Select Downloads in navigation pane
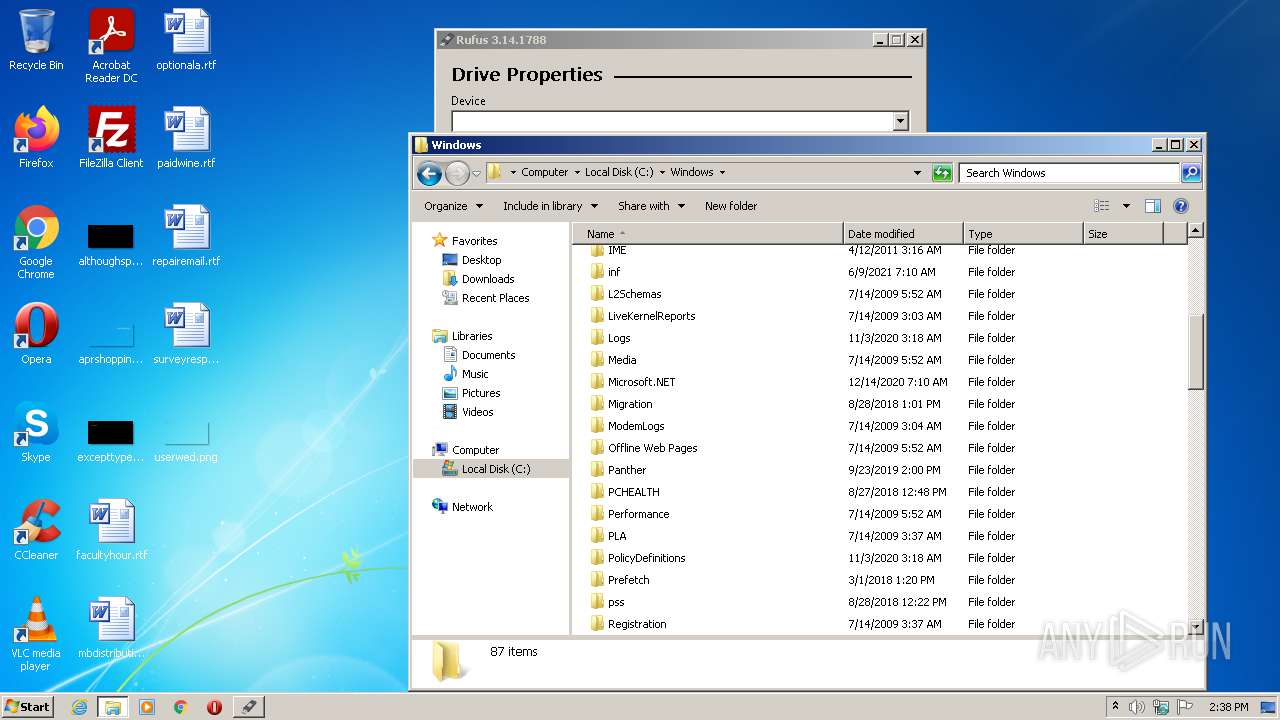1280x720 pixels. coord(488,279)
